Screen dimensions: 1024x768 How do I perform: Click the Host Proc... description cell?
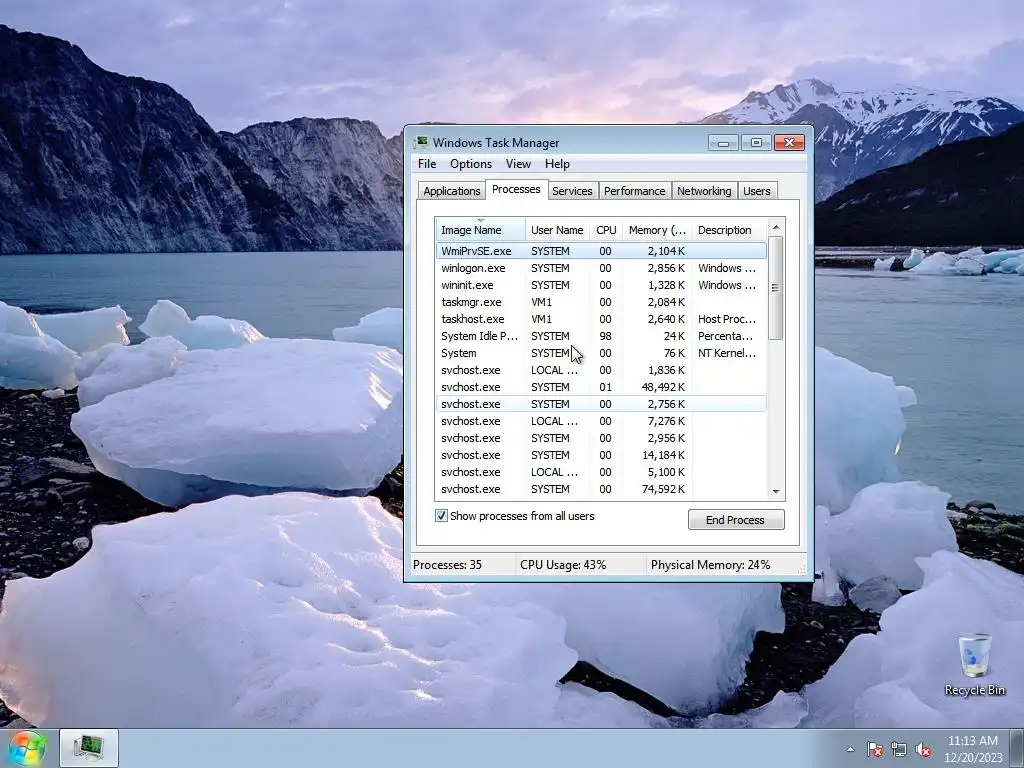click(x=727, y=319)
